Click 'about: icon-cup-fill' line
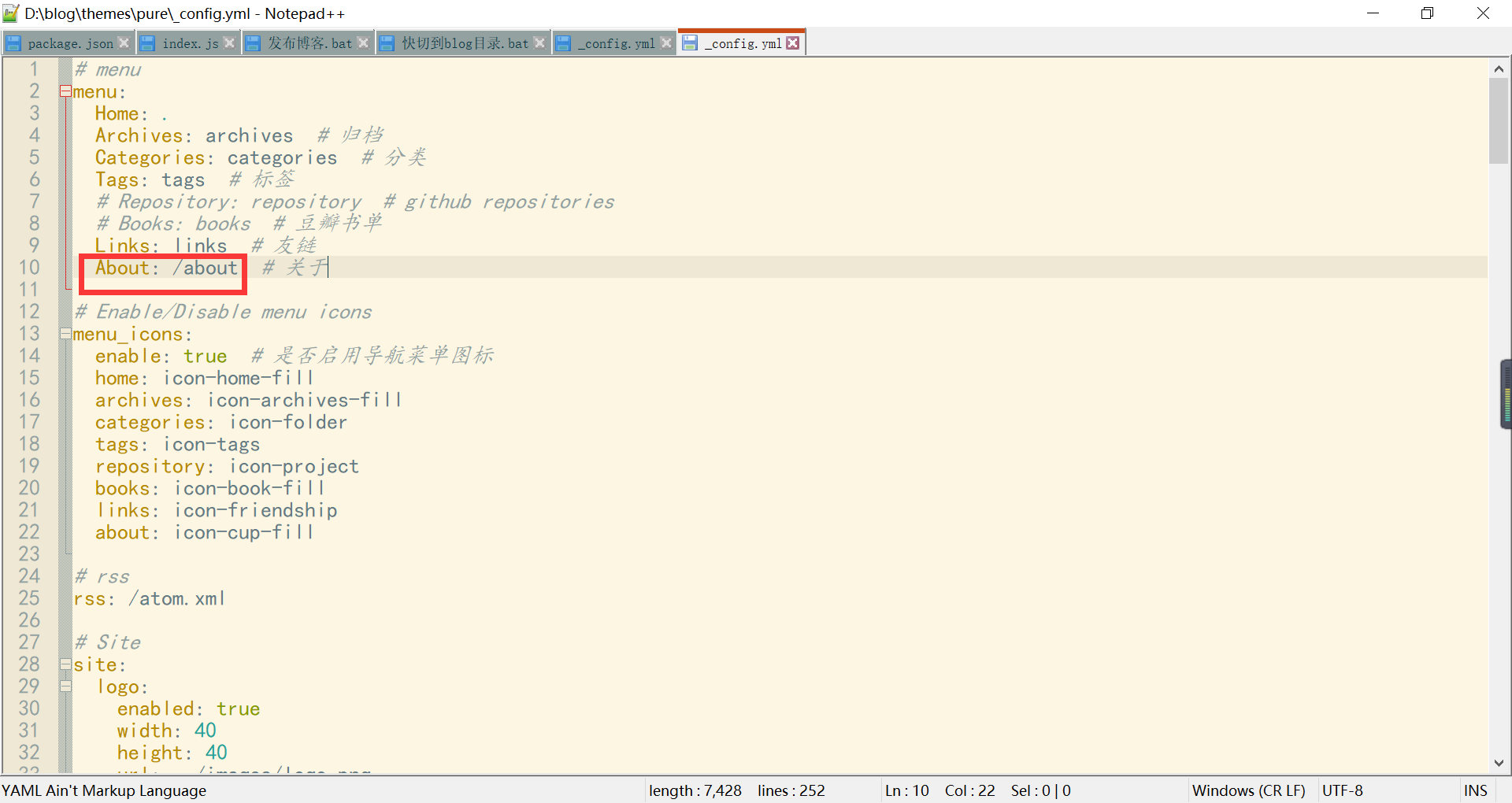 (205, 532)
